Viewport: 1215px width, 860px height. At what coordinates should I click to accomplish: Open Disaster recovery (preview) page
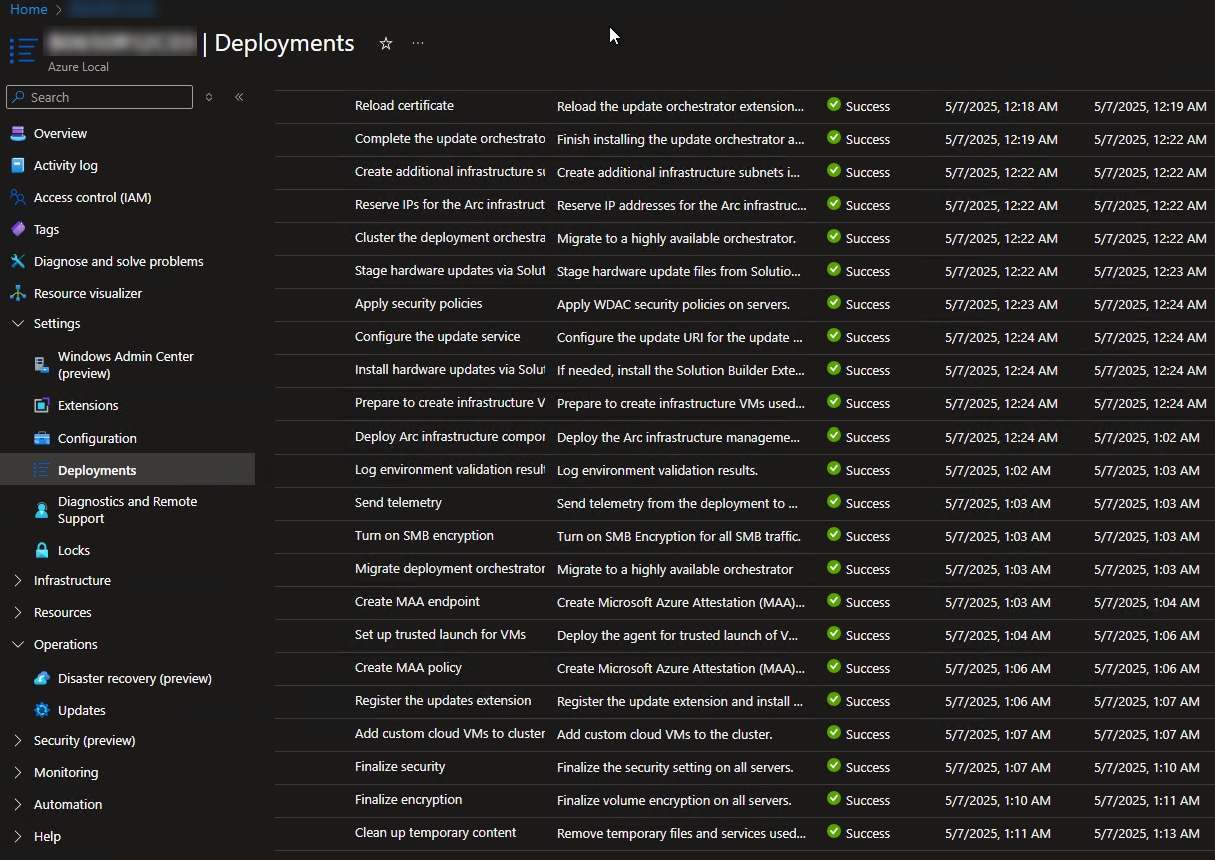[x=135, y=678]
